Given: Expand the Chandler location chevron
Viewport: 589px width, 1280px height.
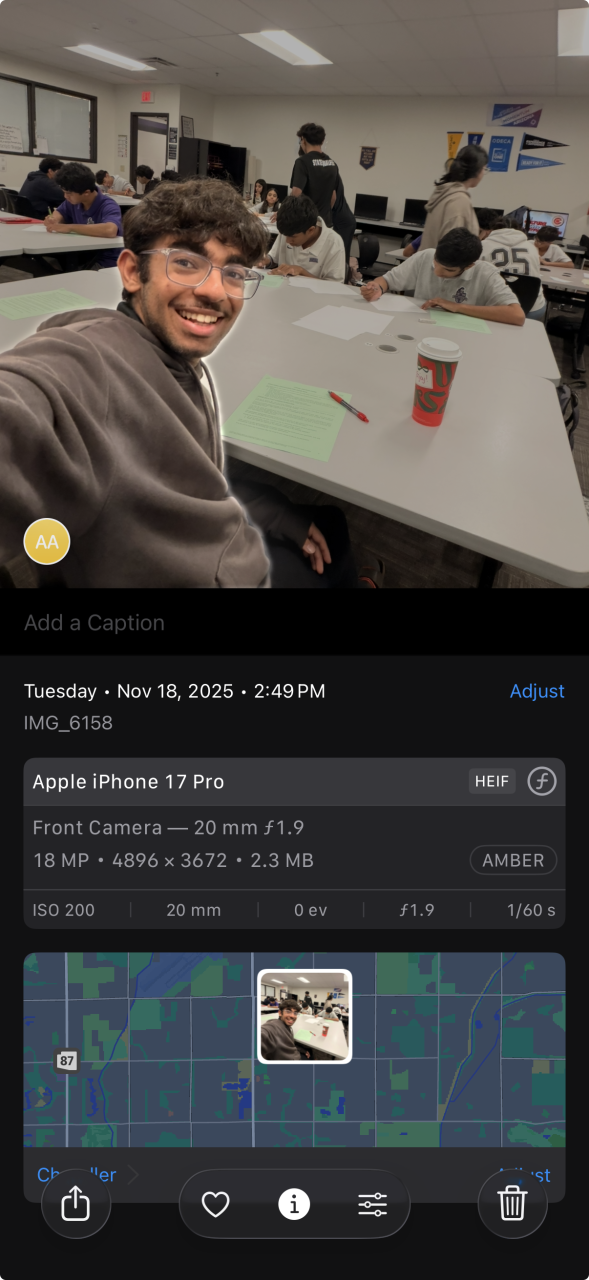Looking at the screenshot, I should point(132,1175).
